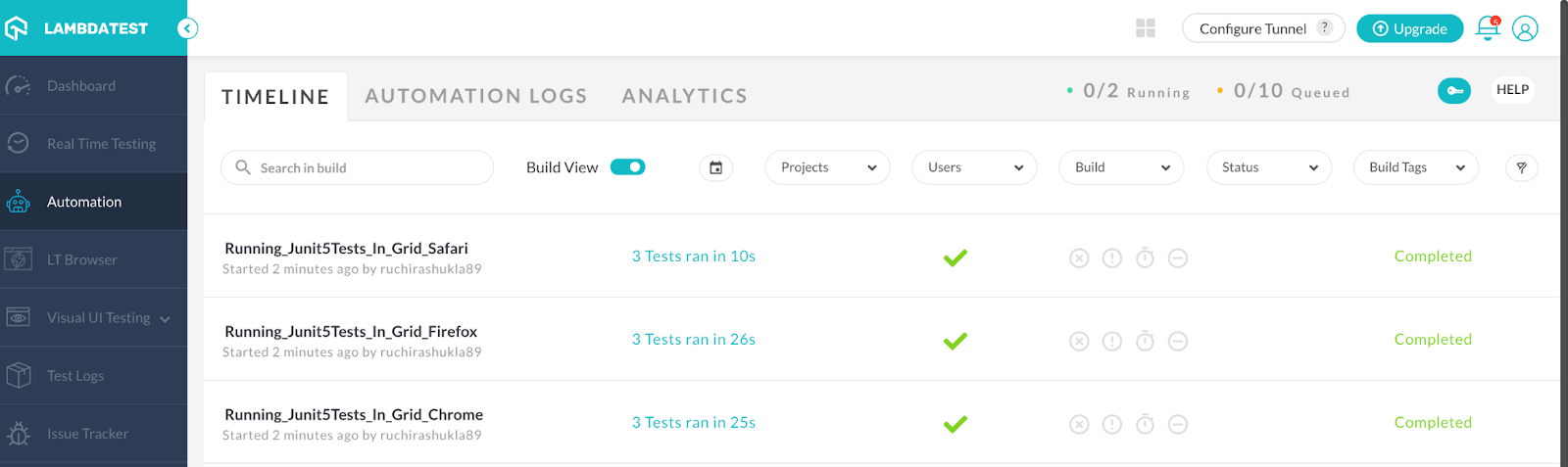Open the user profile icon
This screenshot has width=1568, height=467.
coord(1525,28)
